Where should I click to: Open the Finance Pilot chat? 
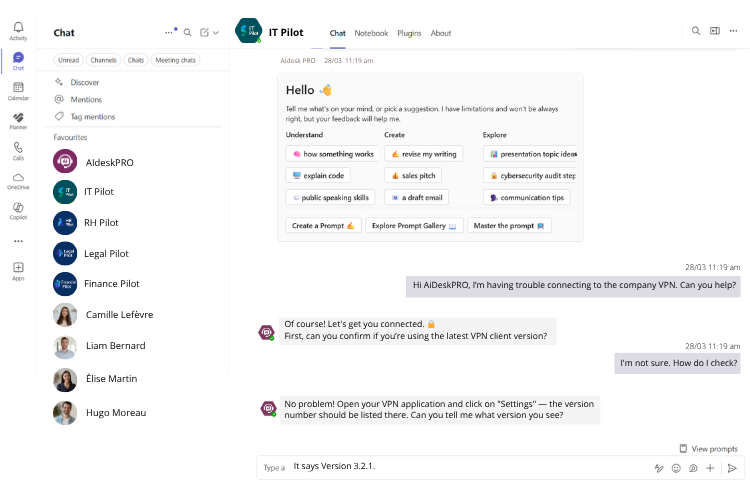(111, 284)
